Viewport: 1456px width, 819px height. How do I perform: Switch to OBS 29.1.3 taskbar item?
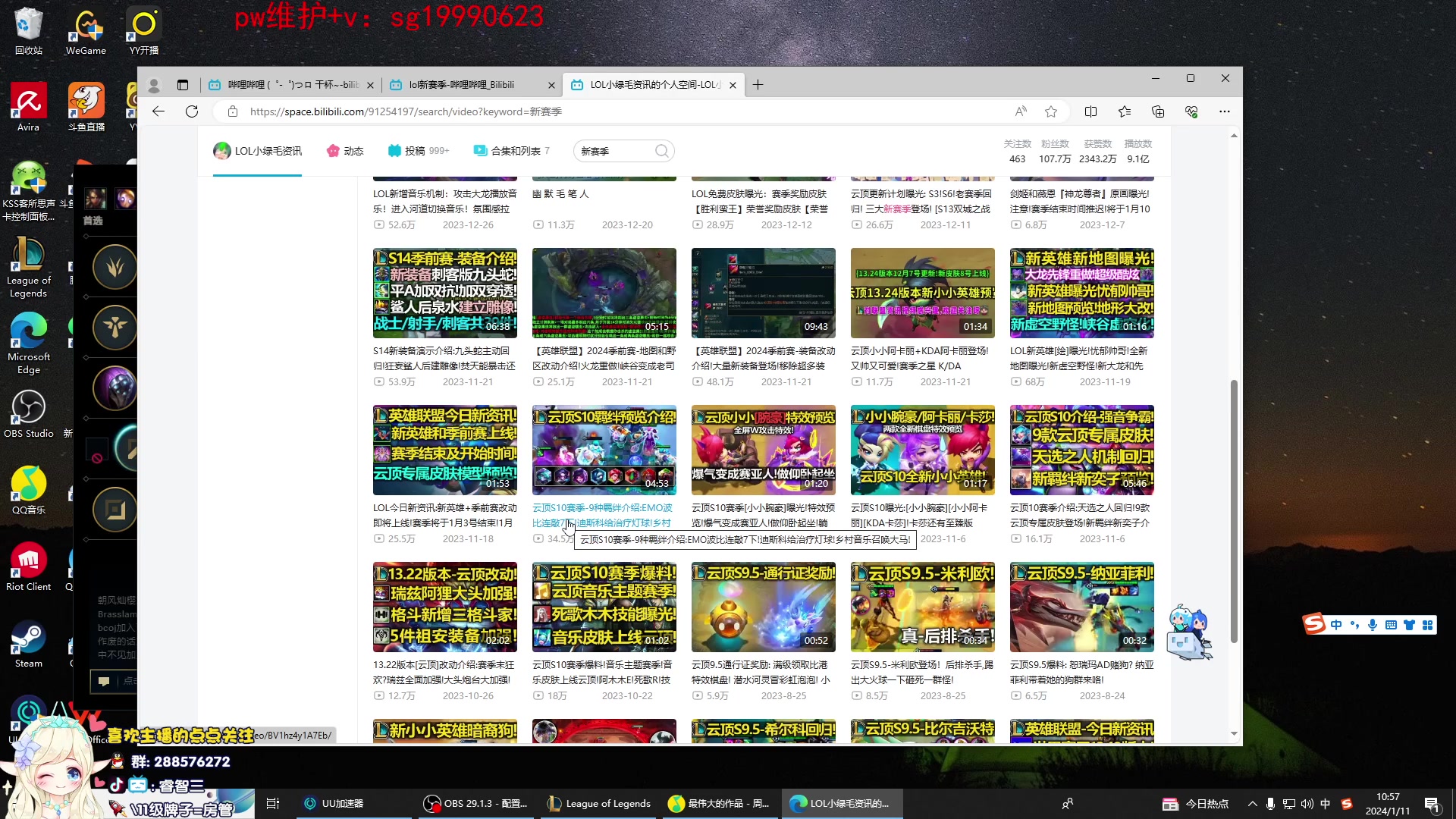pyautogui.click(x=475, y=803)
